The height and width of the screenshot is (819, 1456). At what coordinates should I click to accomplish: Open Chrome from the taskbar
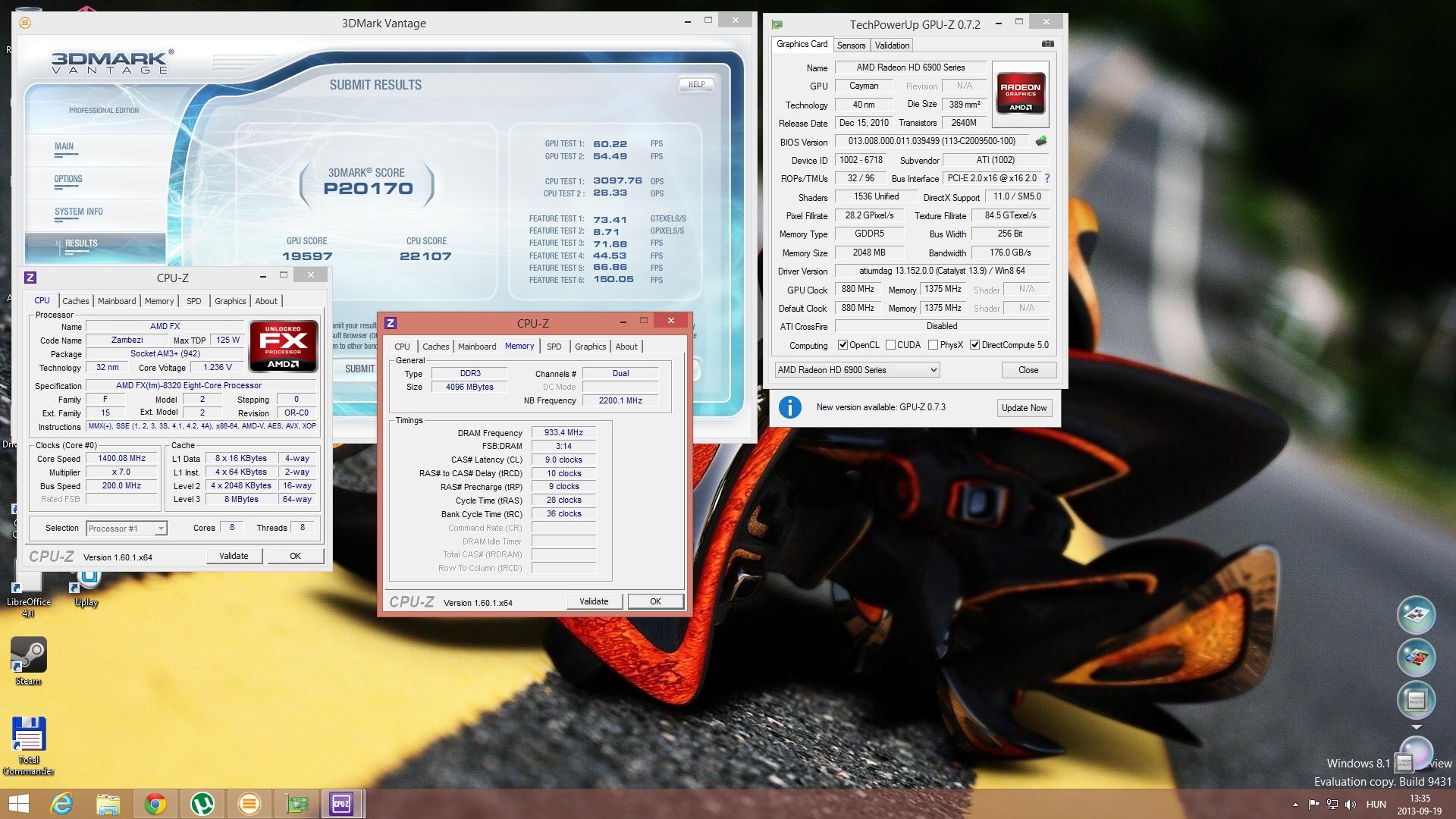pyautogui.click(x=155, y=803)
